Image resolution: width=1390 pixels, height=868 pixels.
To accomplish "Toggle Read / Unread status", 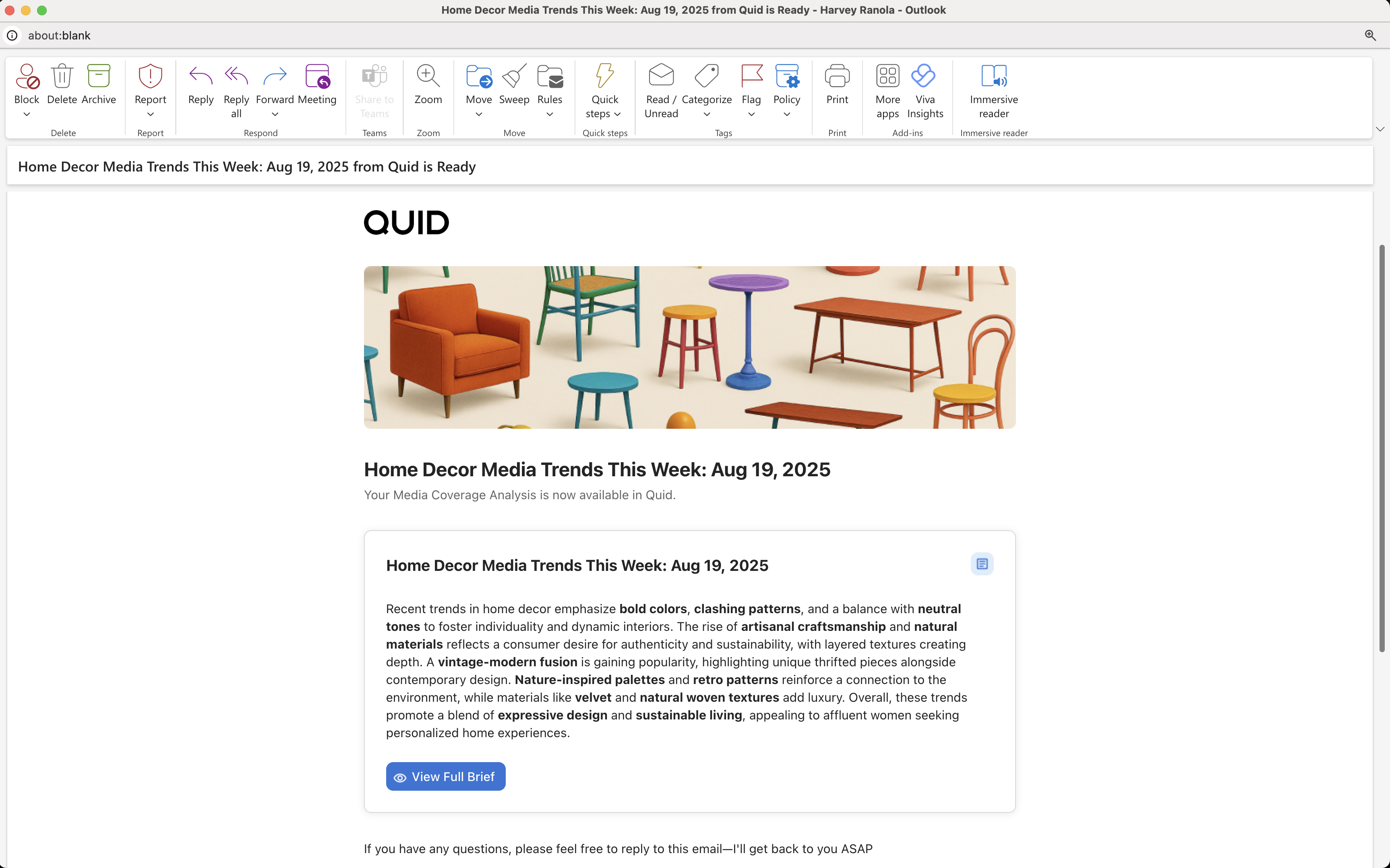I will click(661, 77).
